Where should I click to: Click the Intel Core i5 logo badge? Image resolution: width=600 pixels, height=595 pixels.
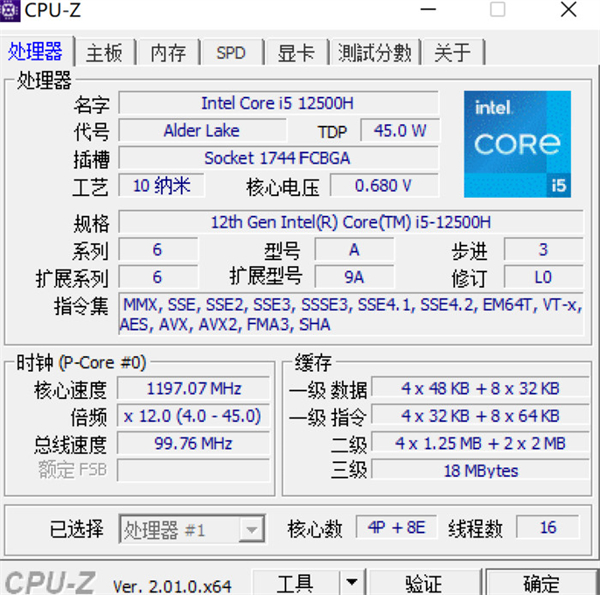click(517, 144)
